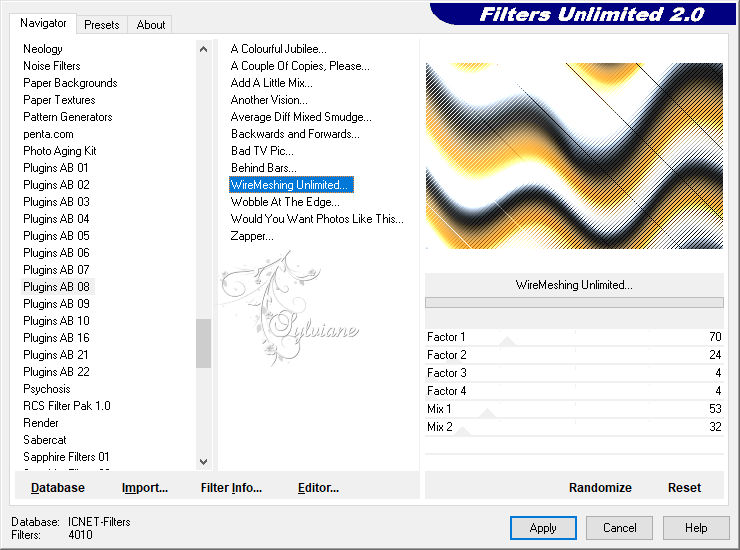Choose Behind Bars filter
This screenshot has height=550, width=740.
point(264,168)
